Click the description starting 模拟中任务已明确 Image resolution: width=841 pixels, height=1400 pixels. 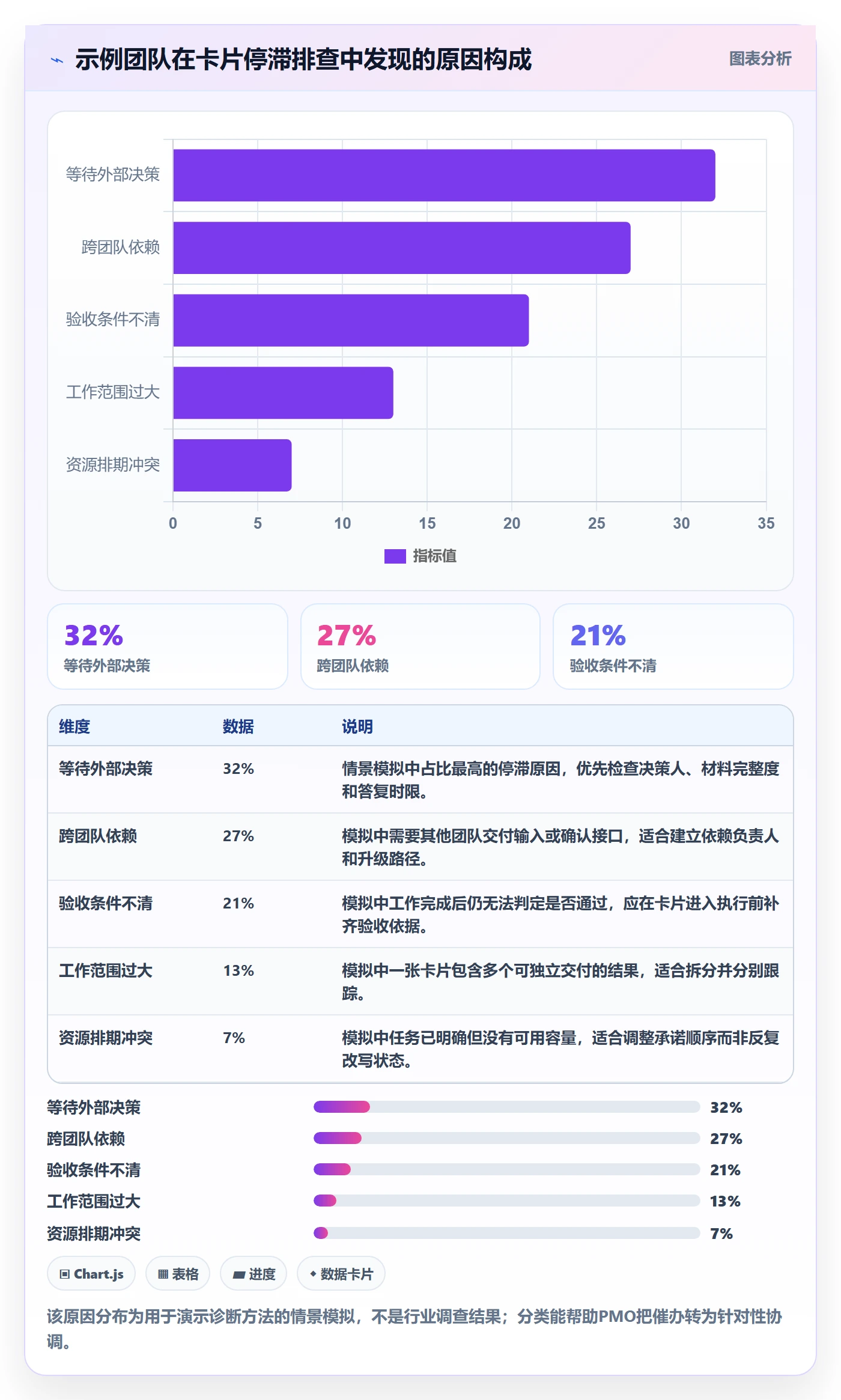click(560, 1049)
